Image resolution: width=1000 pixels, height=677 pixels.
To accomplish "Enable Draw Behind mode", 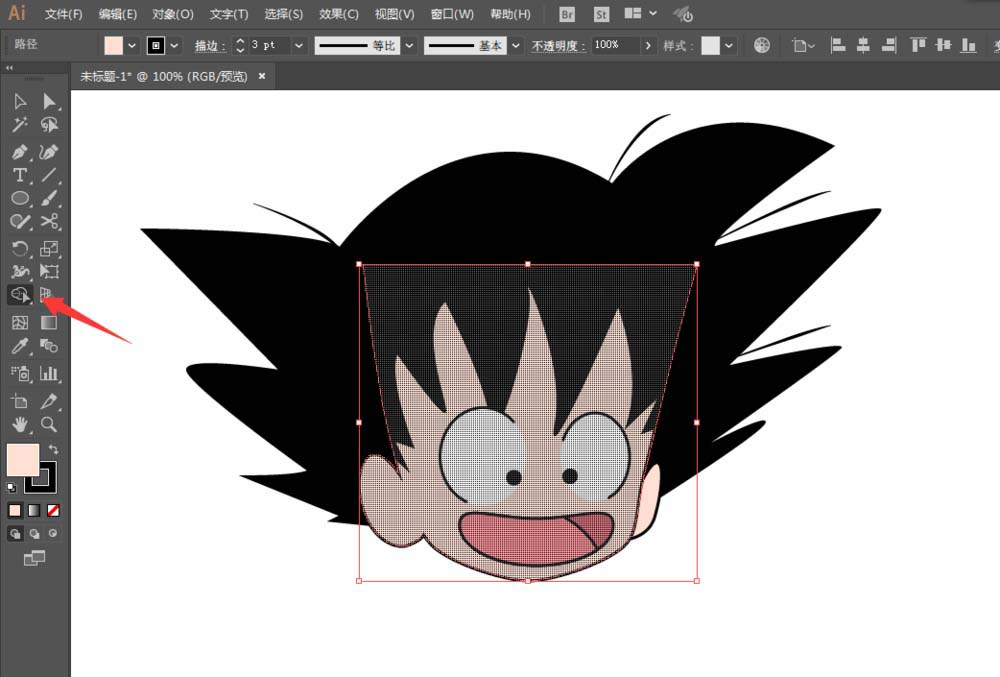I will 34,534.
